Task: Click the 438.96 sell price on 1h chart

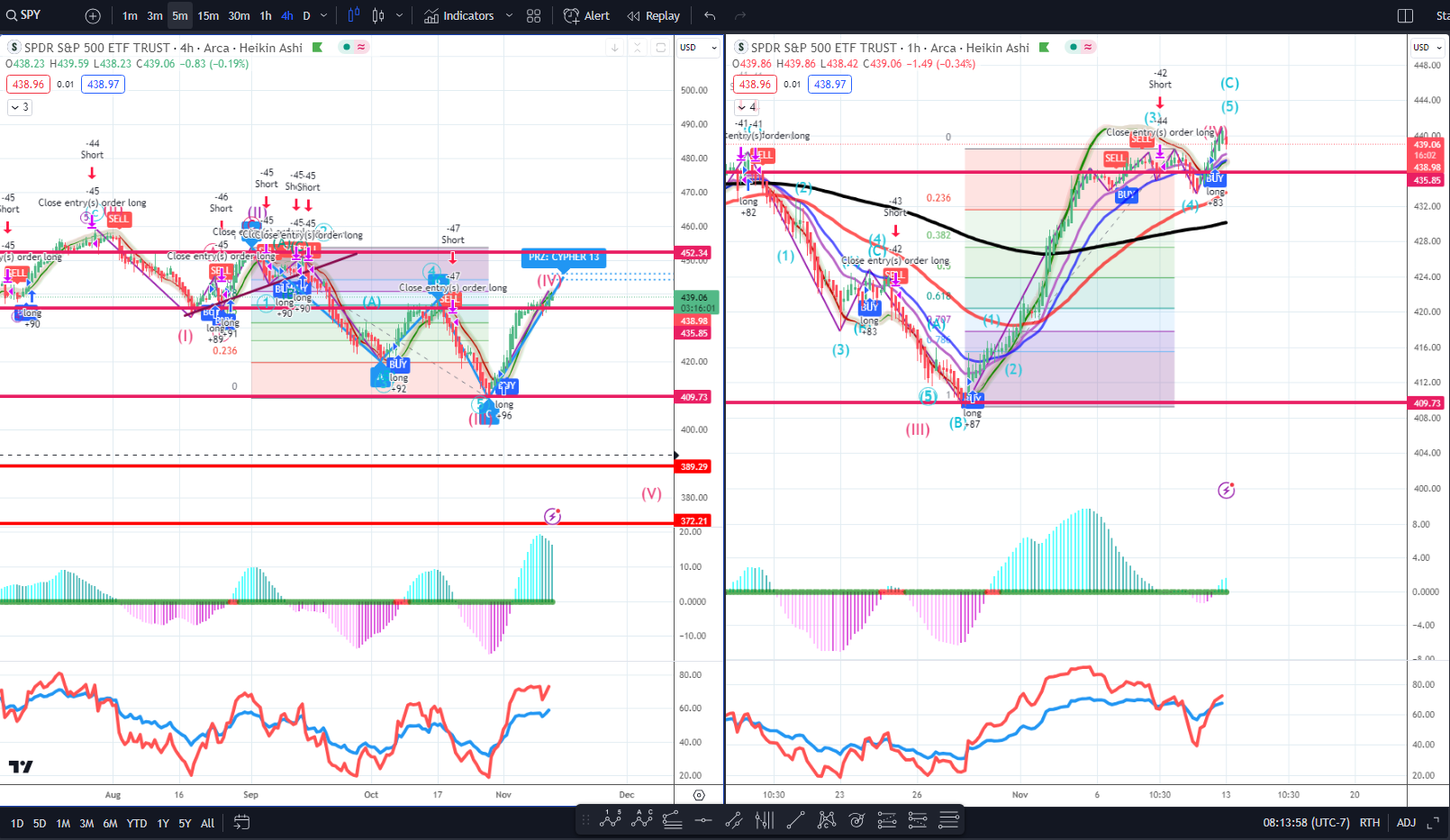Action: (x=755, y=84)
